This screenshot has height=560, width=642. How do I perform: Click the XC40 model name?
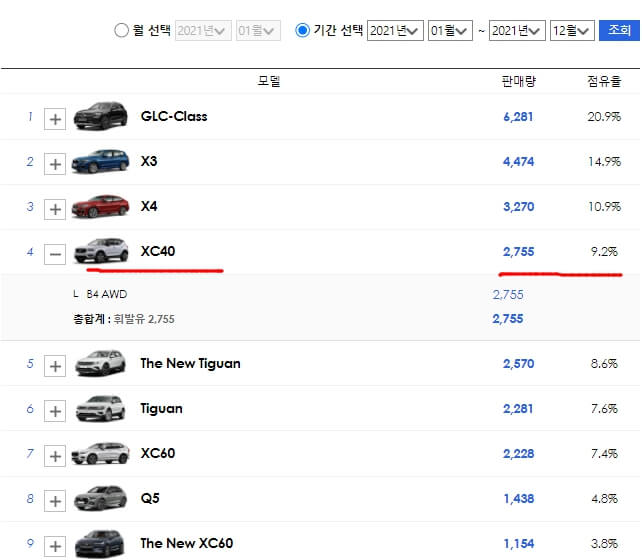point(158,251)
